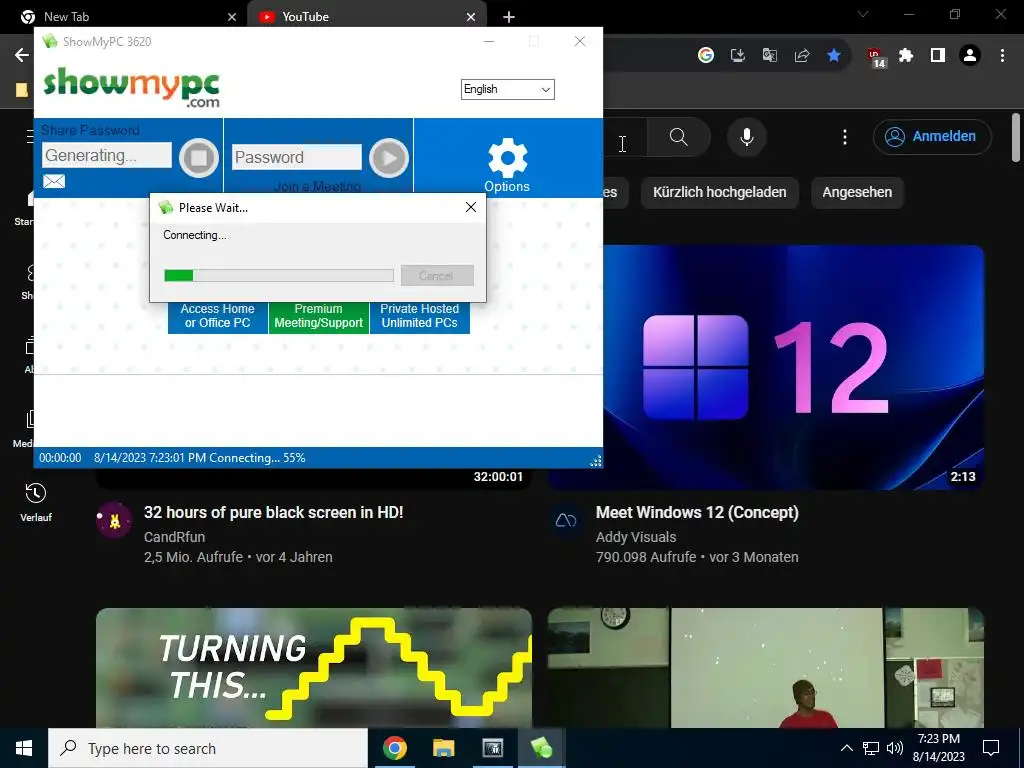1024x768 pixels.
Task: Click the install app icon in address bar
Action: pyautogui.click(x=738, y=56)
